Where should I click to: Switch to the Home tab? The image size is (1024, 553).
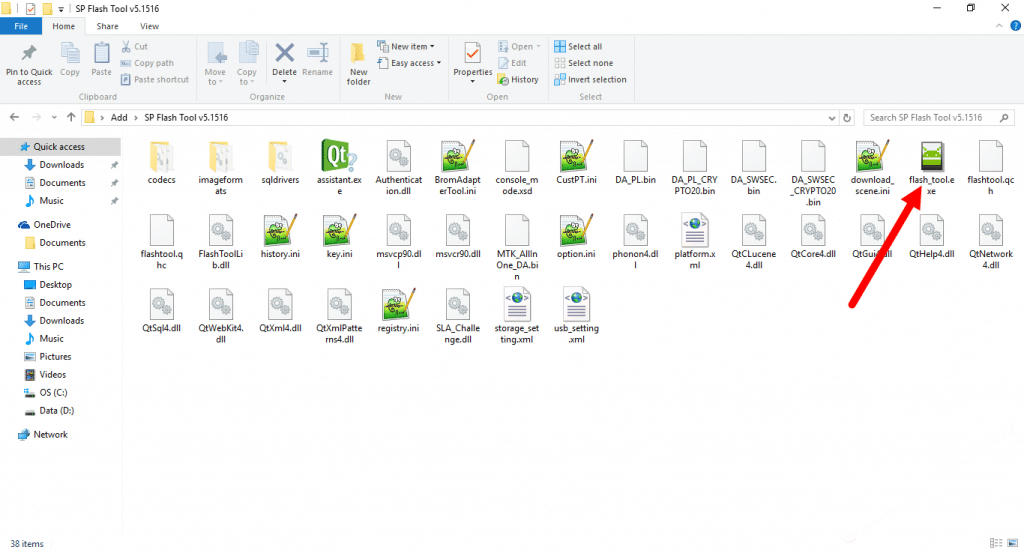pyautogui.click(x=63, y=26)
